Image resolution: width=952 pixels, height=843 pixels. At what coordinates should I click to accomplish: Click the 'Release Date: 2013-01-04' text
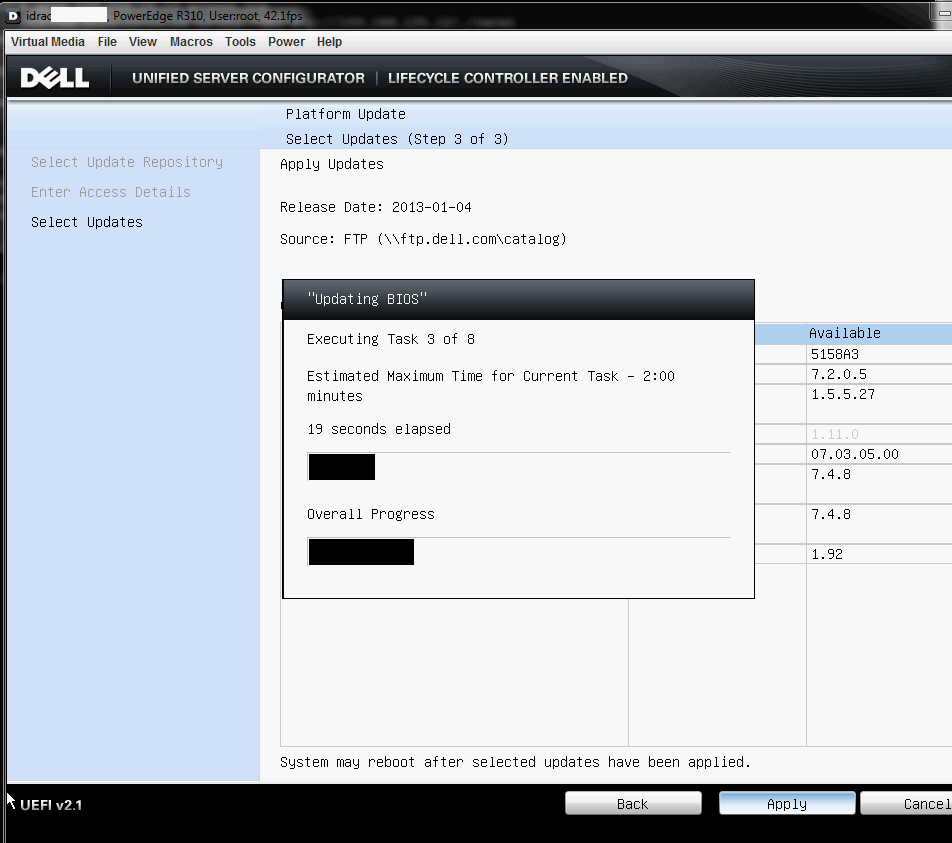pyautogui.click(x=376, y=207)
